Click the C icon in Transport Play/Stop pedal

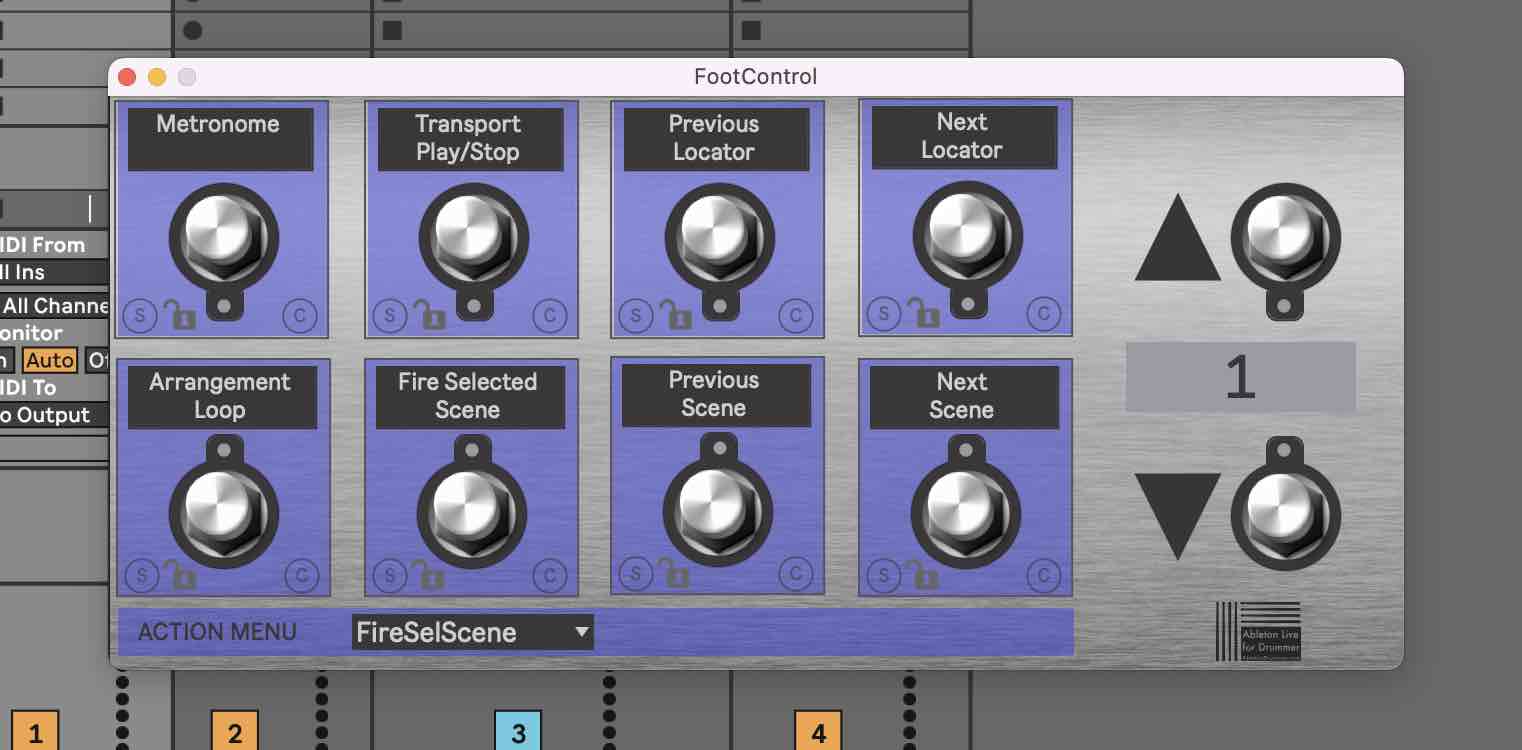[x=548, y=316]
